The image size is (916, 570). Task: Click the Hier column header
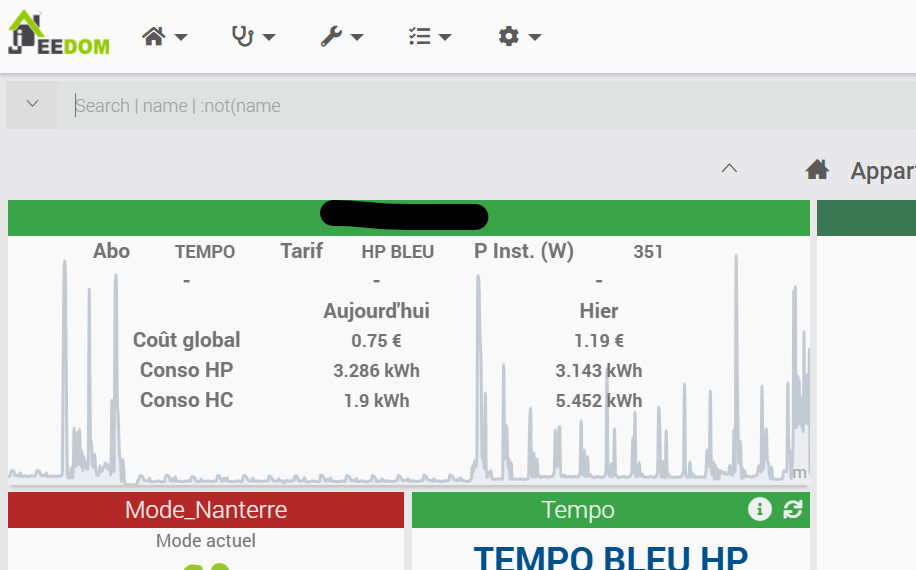click(x=598, y=311)
